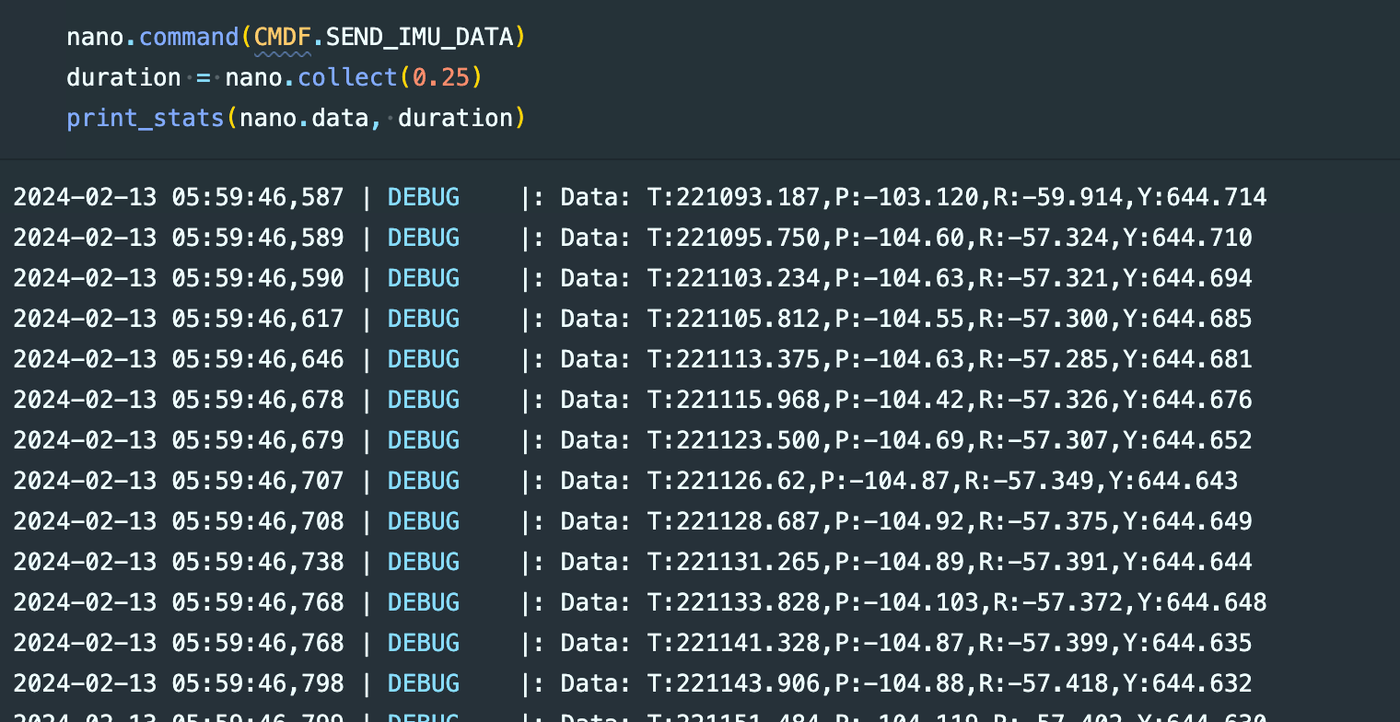Click log line with timestamp 05:59:46,707
1400x722 pixels.
pos(626,481)
